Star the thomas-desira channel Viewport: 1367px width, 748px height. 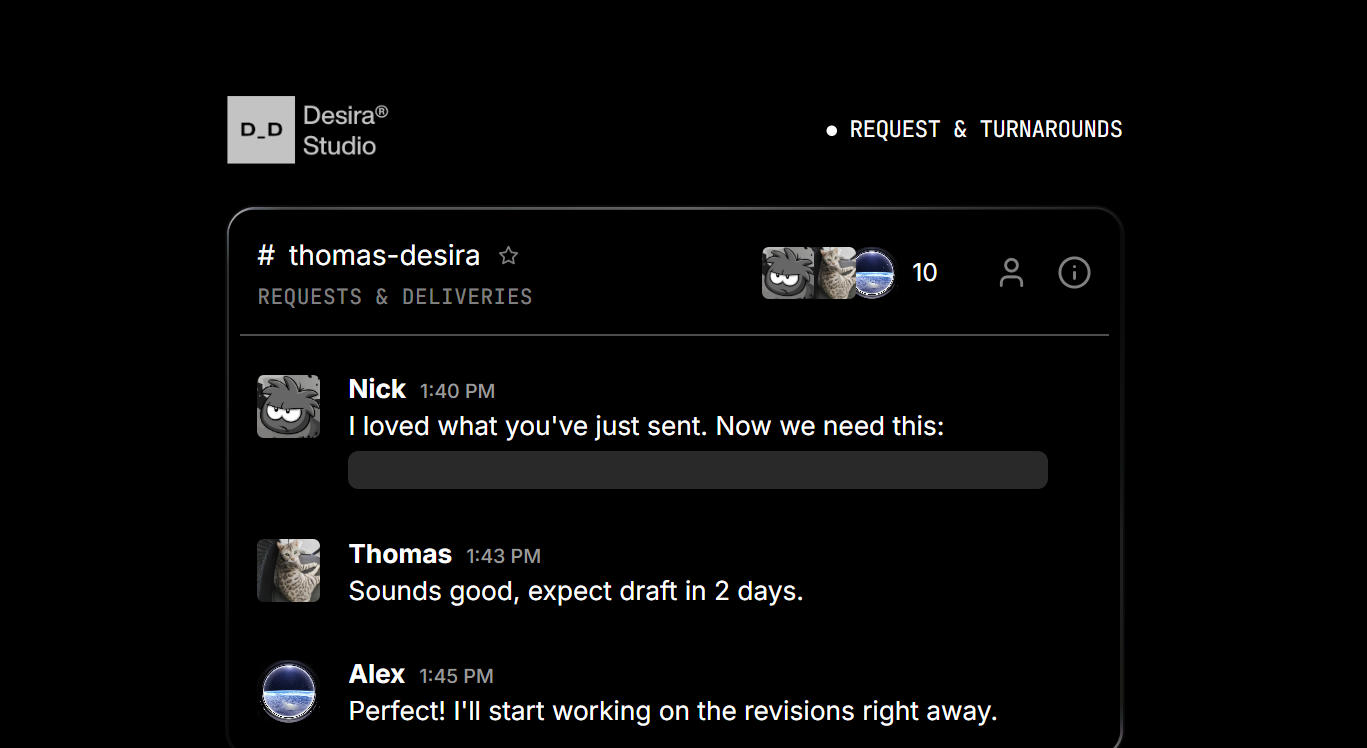[508, 256]
